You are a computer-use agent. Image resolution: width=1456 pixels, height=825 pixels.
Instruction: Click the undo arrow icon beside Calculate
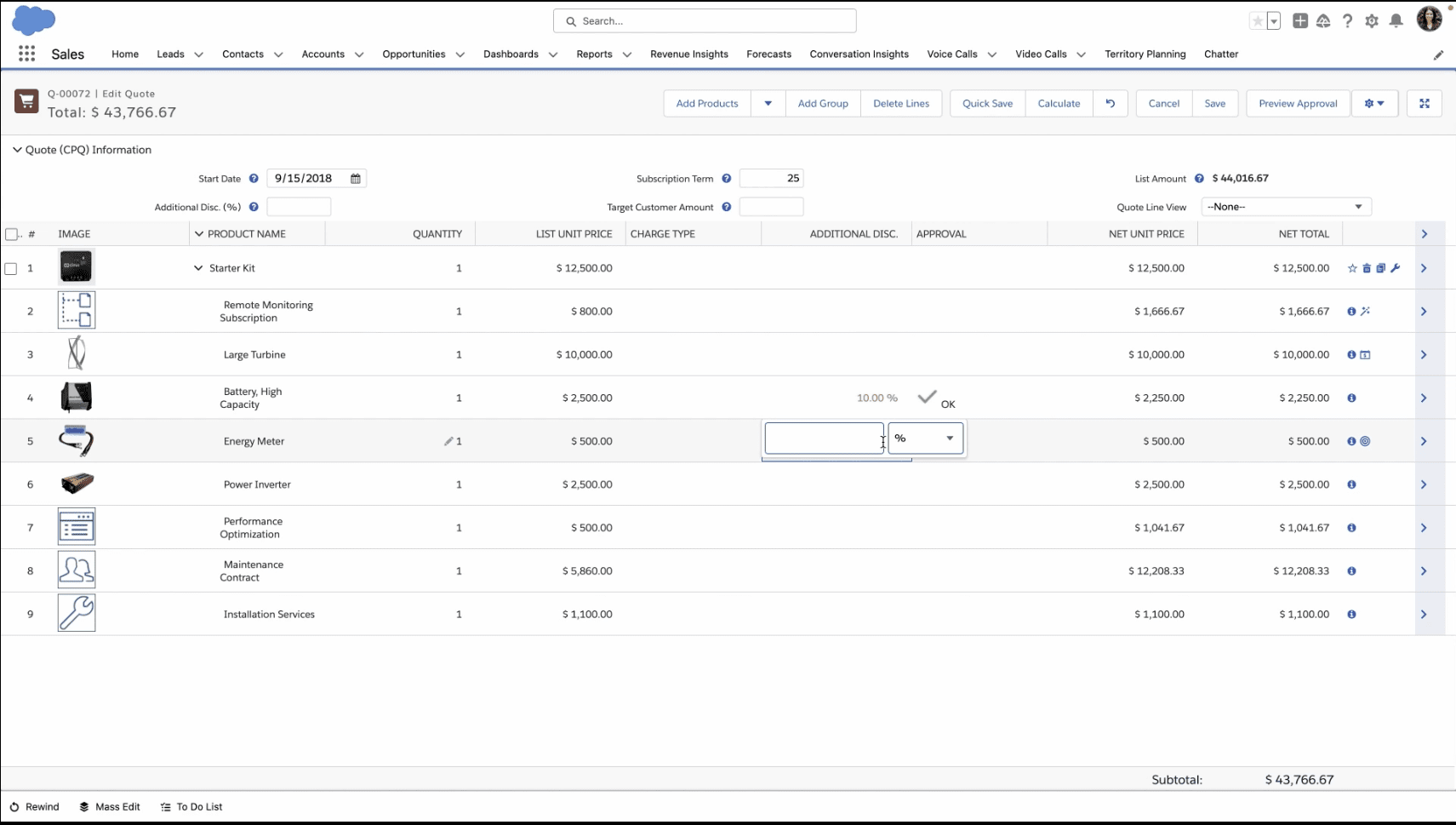1110,103
